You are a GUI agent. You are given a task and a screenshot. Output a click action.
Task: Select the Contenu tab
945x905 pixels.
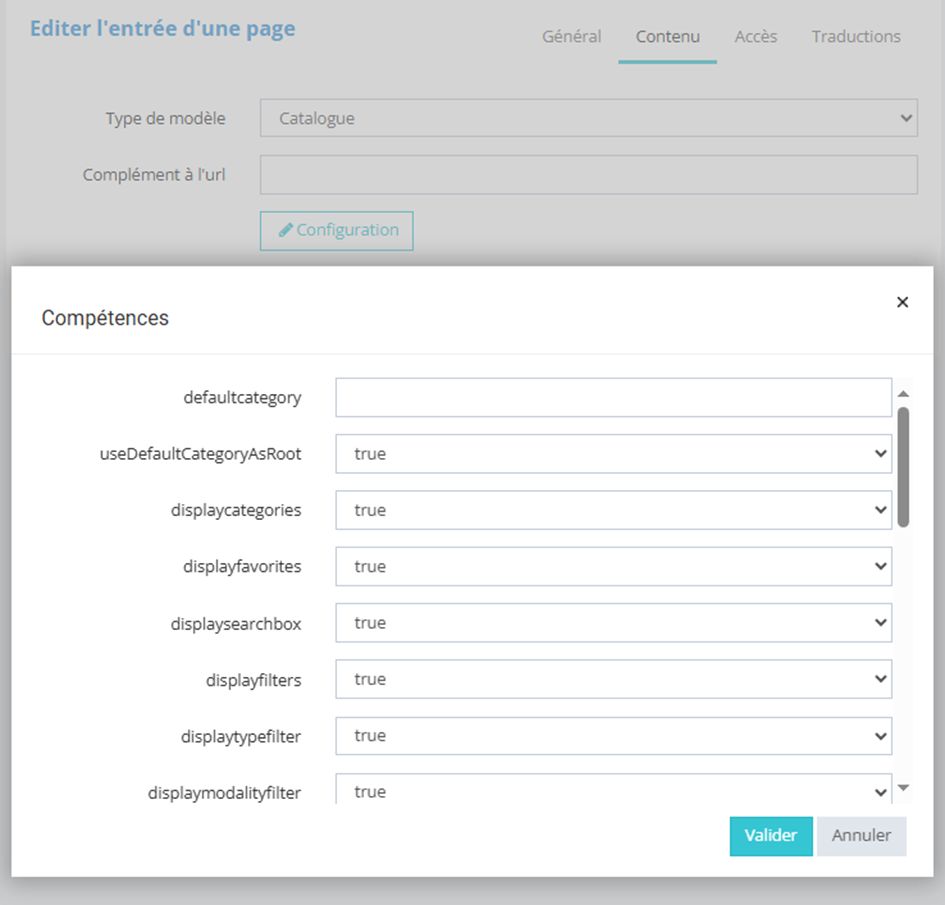click(667, 37)
